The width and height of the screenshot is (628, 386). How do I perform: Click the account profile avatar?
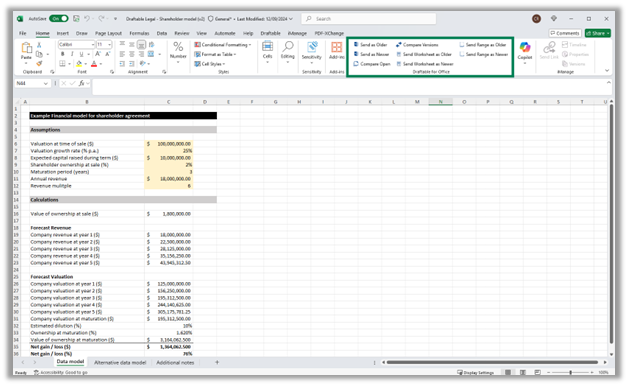(536, 18)
